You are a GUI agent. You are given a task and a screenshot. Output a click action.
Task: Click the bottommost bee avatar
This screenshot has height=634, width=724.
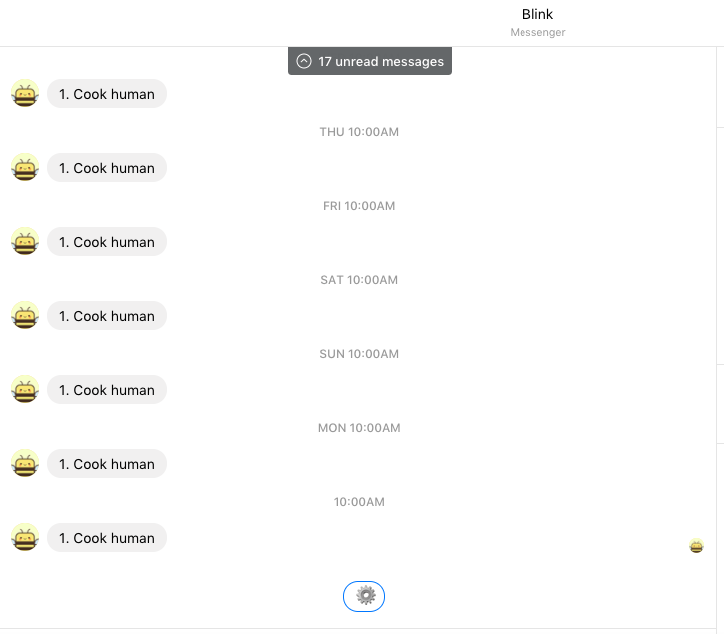pos(25,538)
